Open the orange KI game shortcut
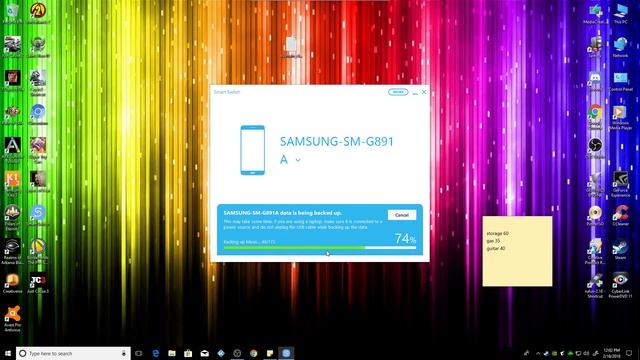Viewport: 640px width, 360px height. (12, 183)
